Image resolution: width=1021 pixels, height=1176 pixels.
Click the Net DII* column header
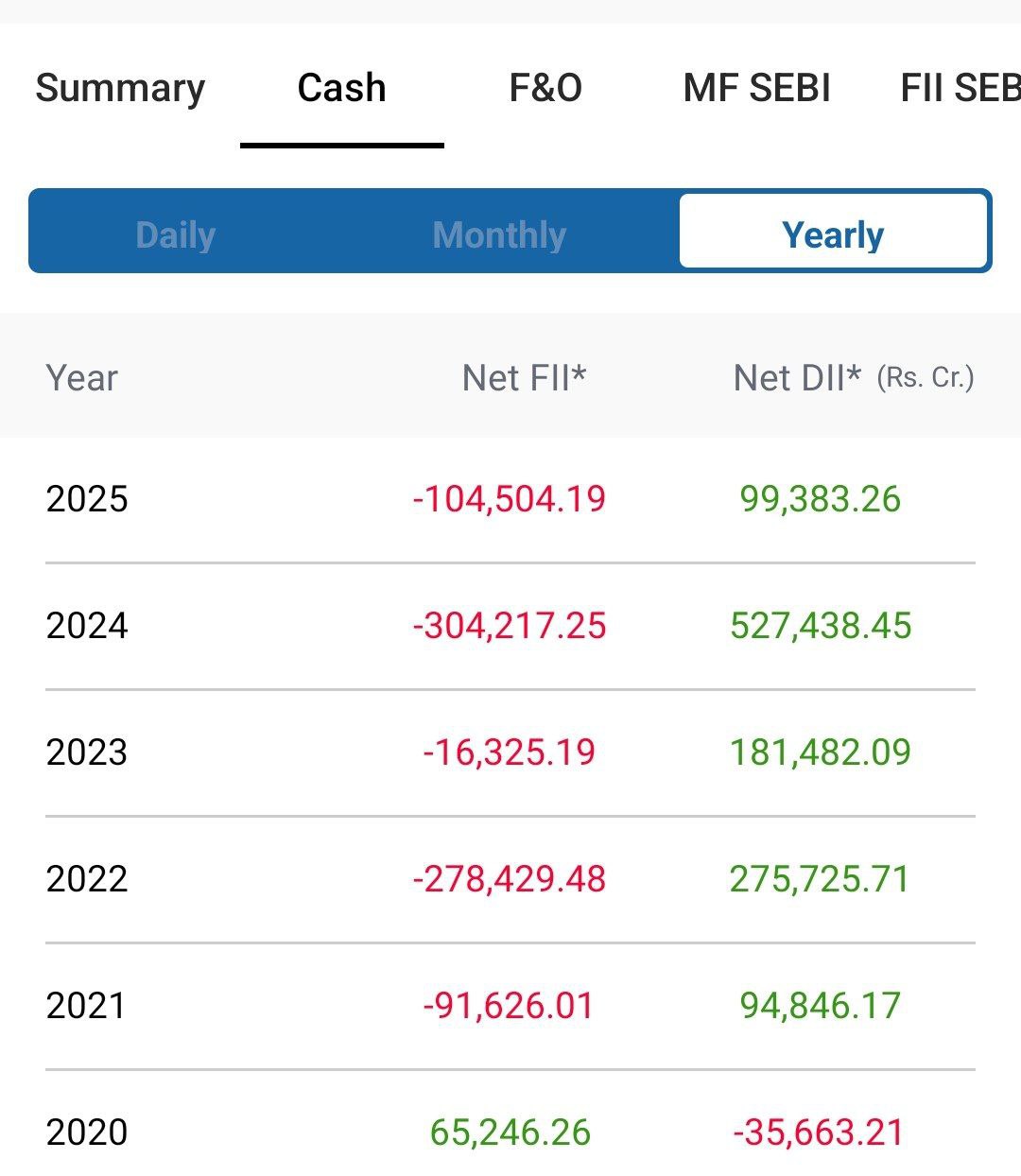(797, 378)
